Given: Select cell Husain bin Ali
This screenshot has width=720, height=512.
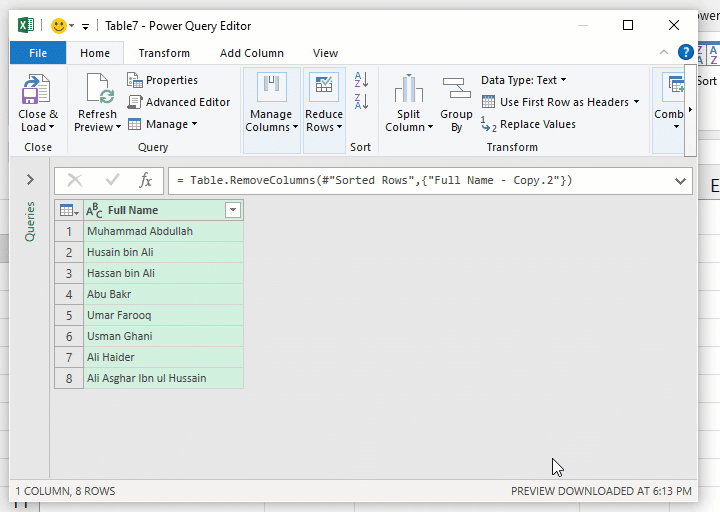Looking at the screenshot, I should [x=163, y=252].
